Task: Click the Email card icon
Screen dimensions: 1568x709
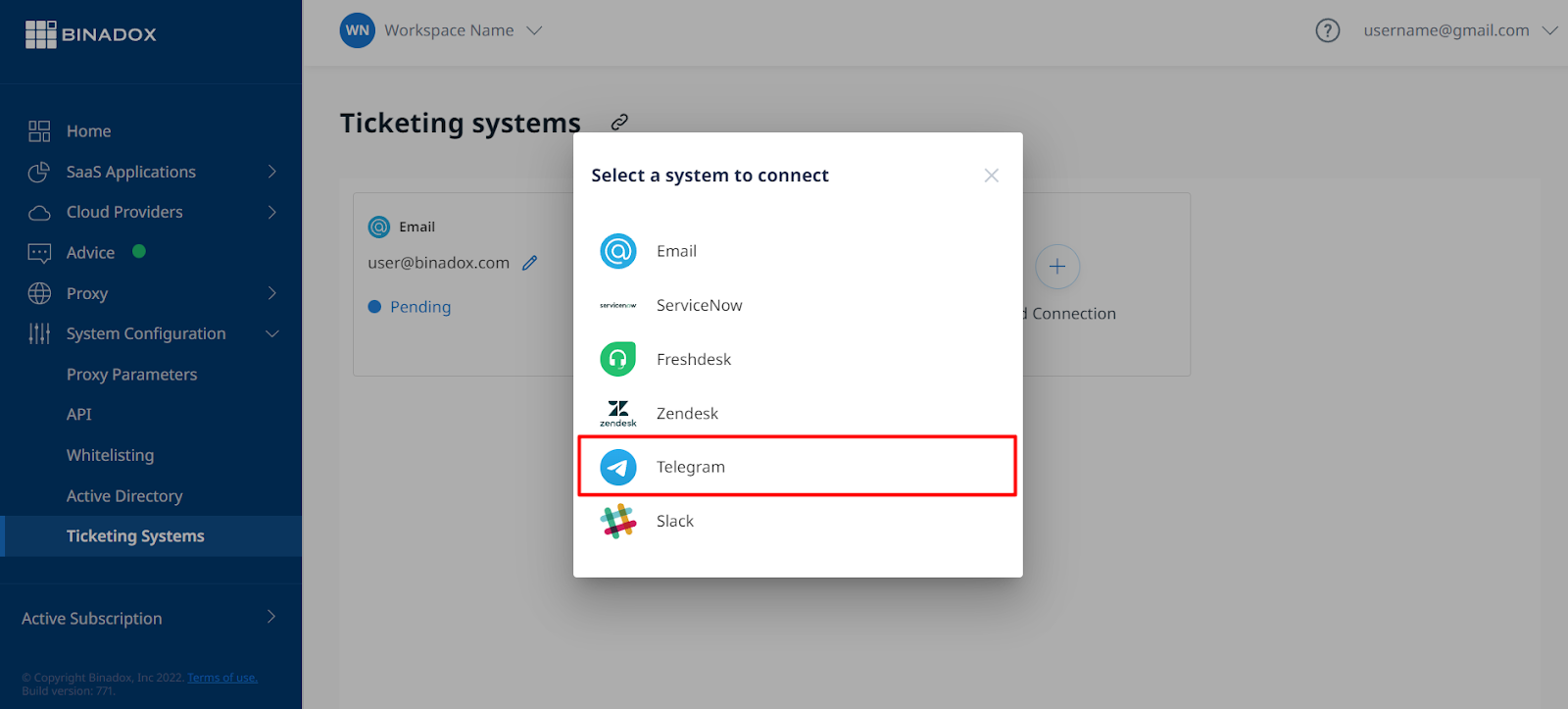Action: tap(379, 227)
